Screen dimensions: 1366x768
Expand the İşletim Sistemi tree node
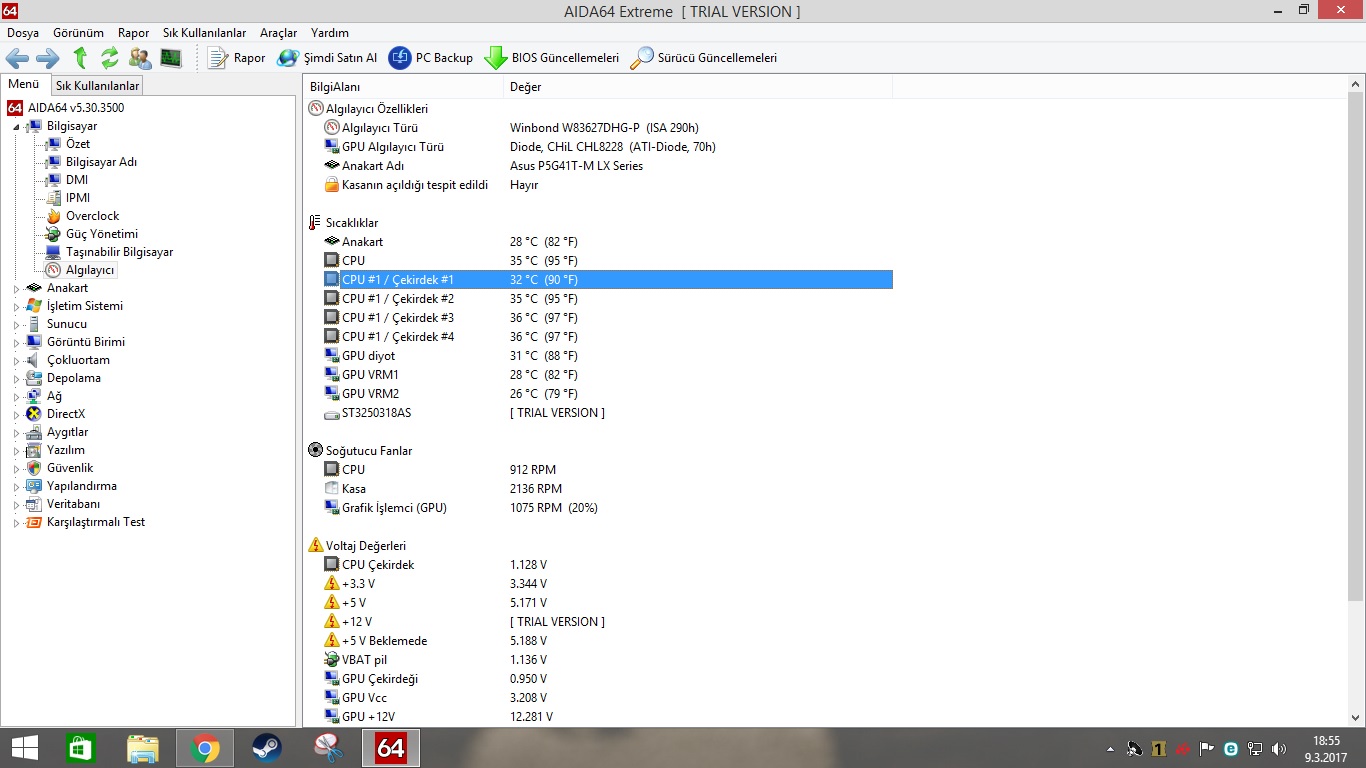[16, 307]
